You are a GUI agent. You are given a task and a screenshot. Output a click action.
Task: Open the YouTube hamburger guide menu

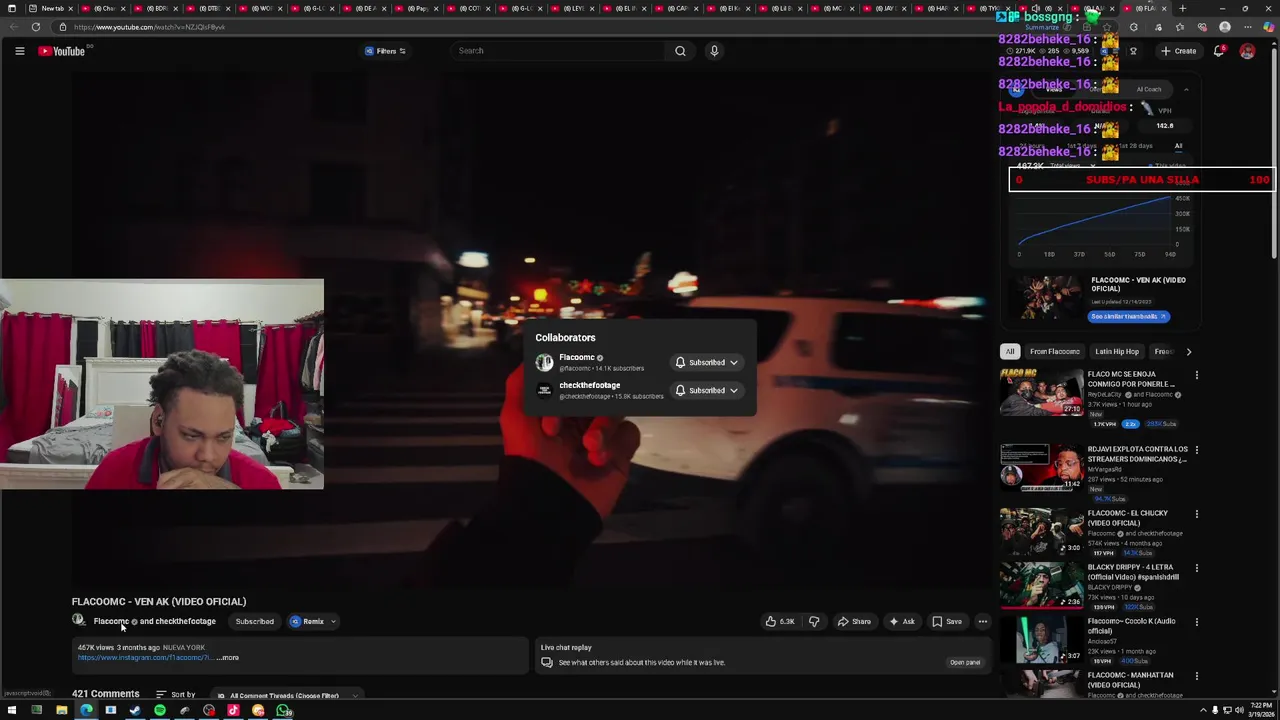[x=19, y=51]
